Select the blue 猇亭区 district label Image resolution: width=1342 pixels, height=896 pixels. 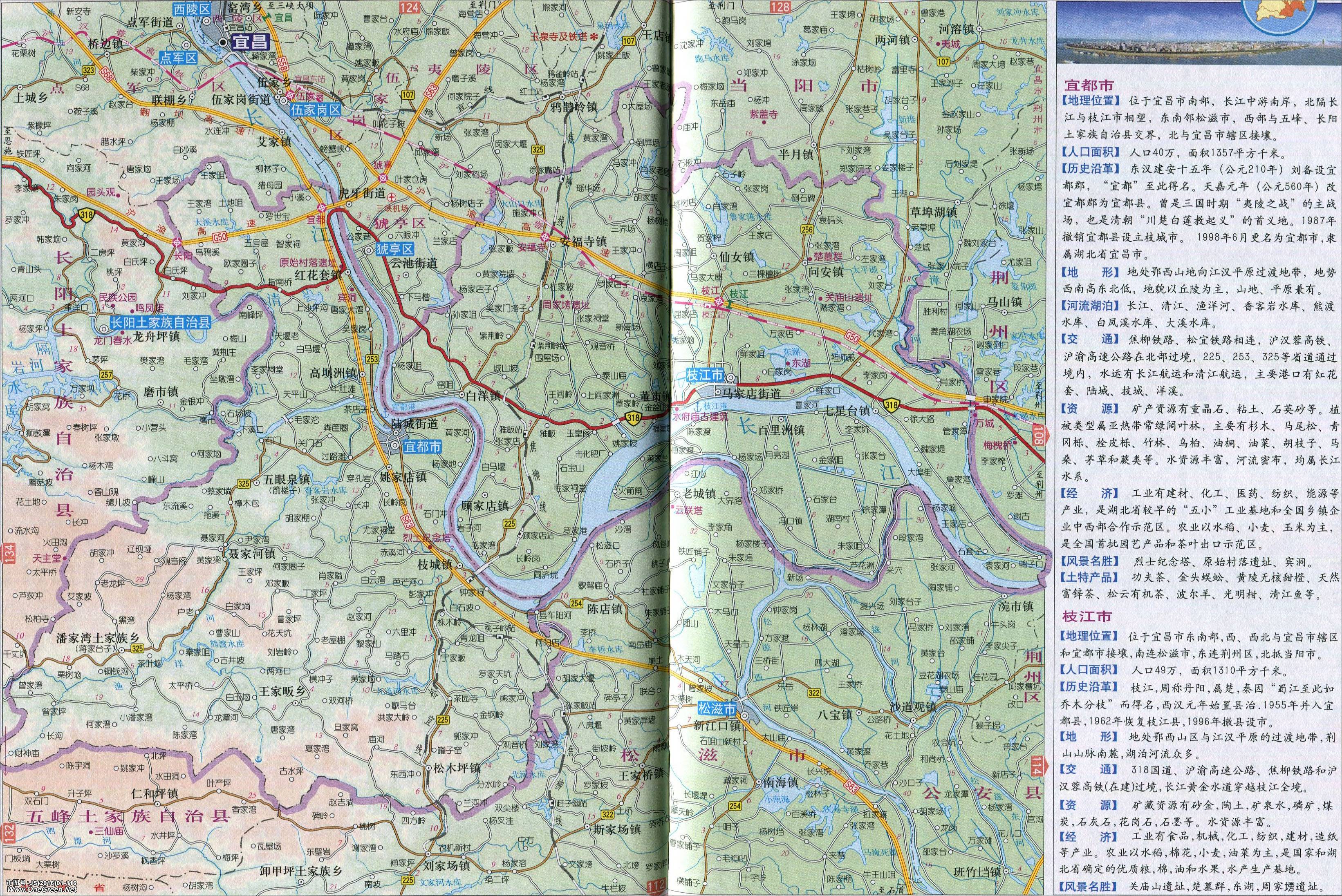coord(394,249)
